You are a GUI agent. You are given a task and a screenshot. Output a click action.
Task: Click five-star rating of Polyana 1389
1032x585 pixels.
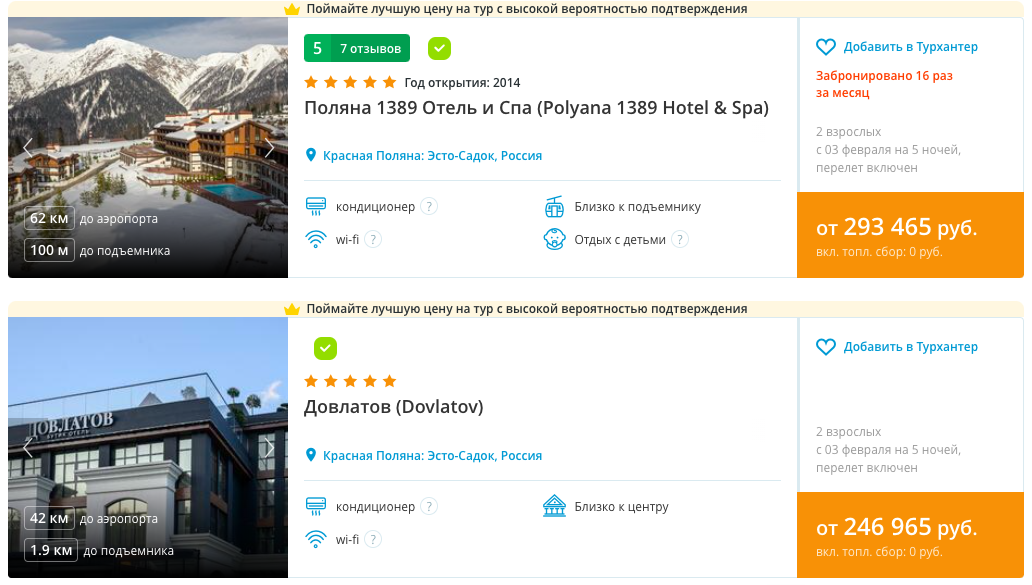350,82
